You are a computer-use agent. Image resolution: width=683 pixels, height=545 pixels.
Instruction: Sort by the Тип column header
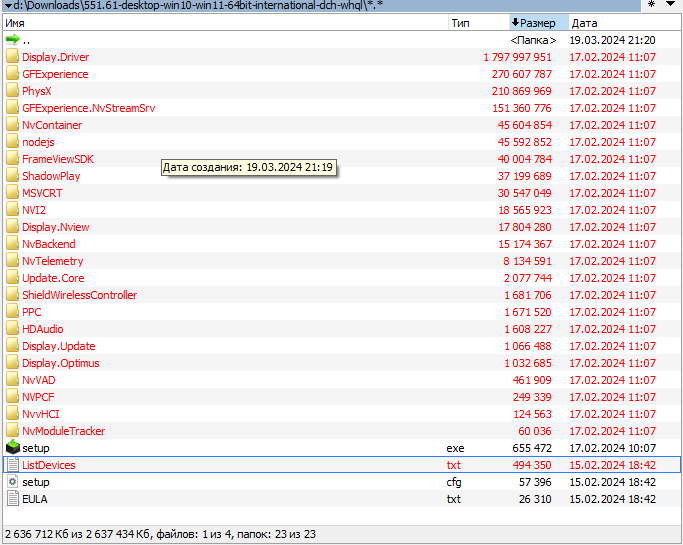click(x=479, y=23)
